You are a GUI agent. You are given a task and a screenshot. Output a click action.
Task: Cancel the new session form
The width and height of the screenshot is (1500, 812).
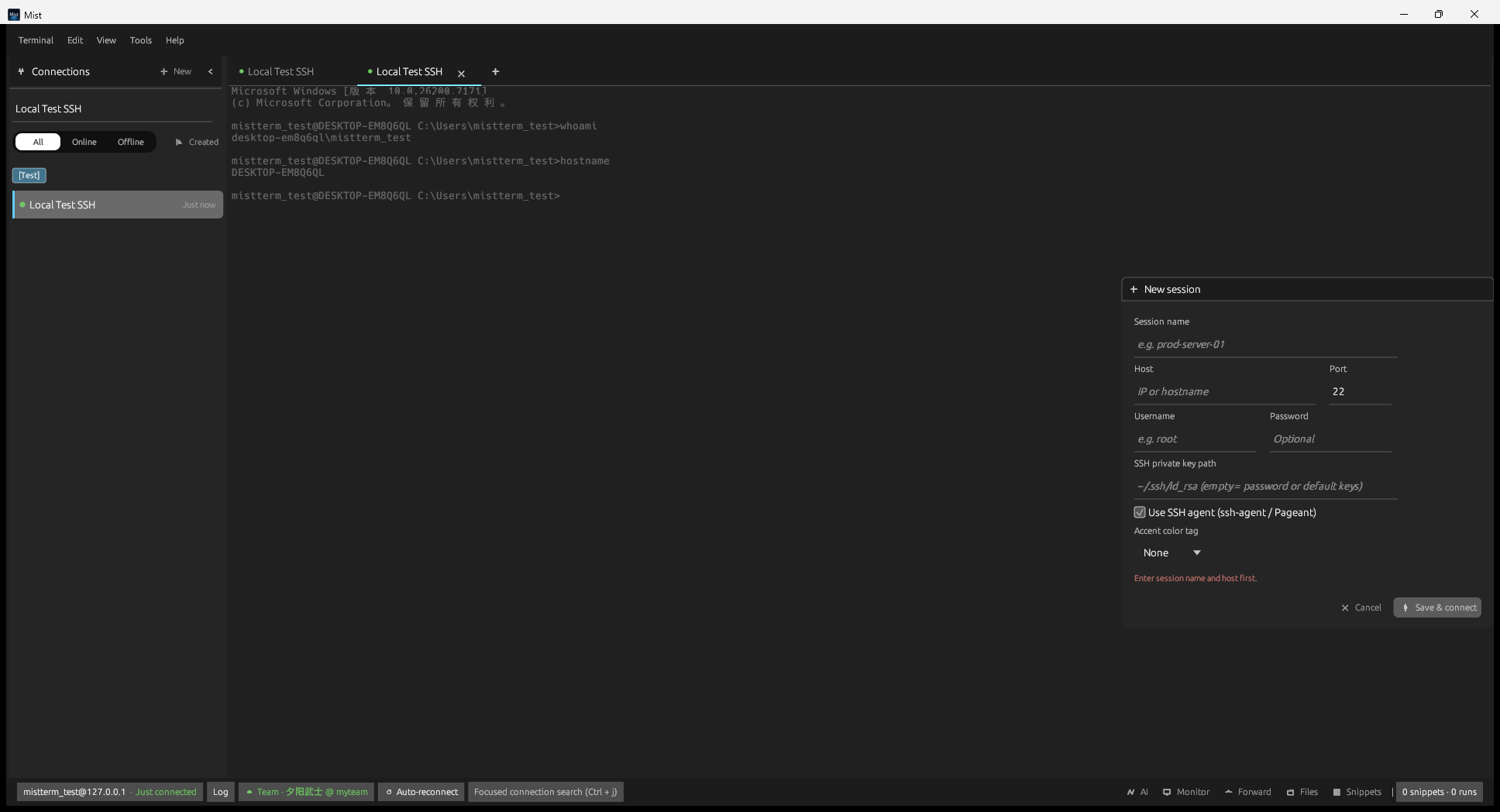[1361, 607]
